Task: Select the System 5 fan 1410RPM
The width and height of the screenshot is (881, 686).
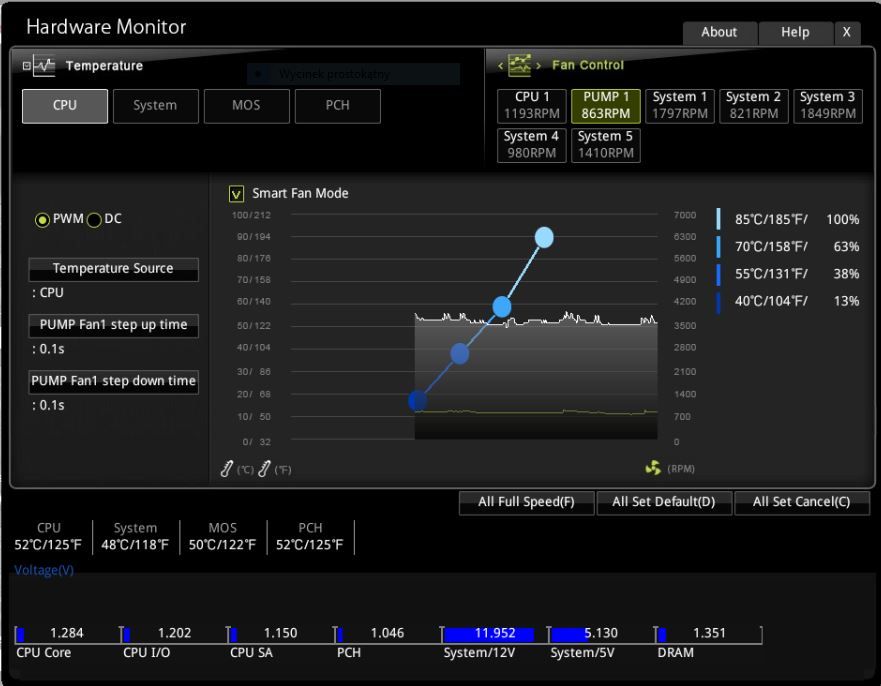Action: pyautogui.click(x=606, y=145)
